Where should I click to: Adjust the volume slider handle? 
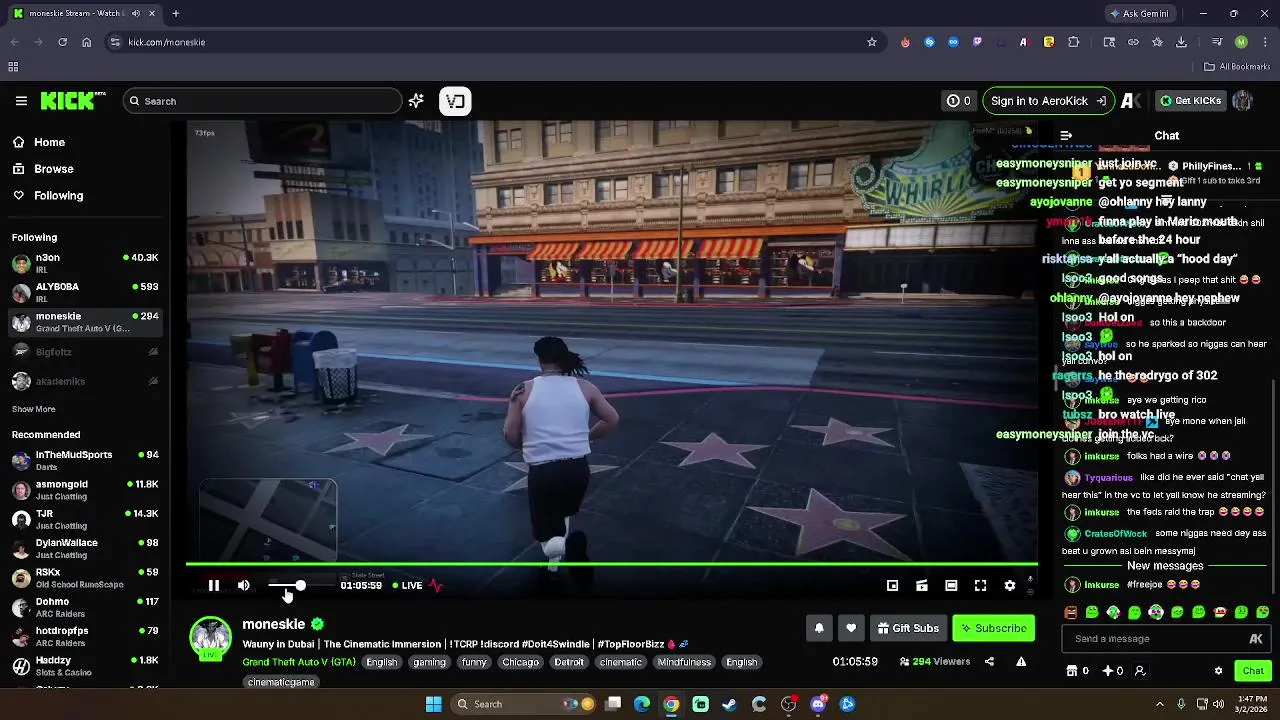(x=300, y=585)
